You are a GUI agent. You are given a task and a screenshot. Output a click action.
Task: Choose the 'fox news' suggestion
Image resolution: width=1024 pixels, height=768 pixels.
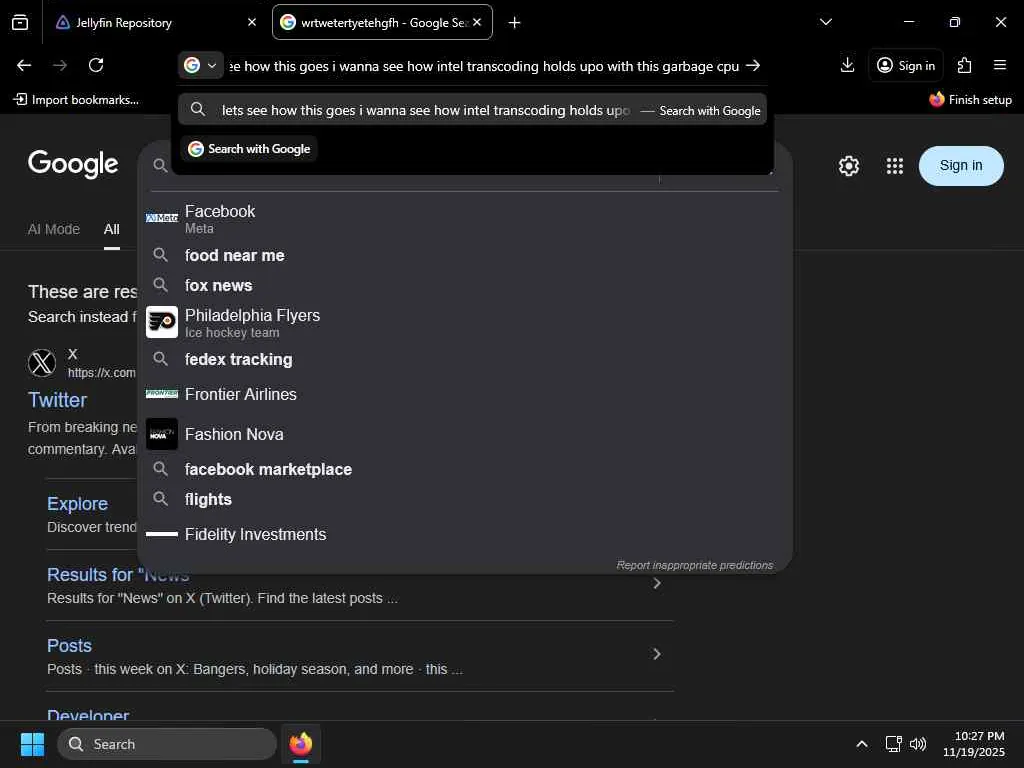465,285
